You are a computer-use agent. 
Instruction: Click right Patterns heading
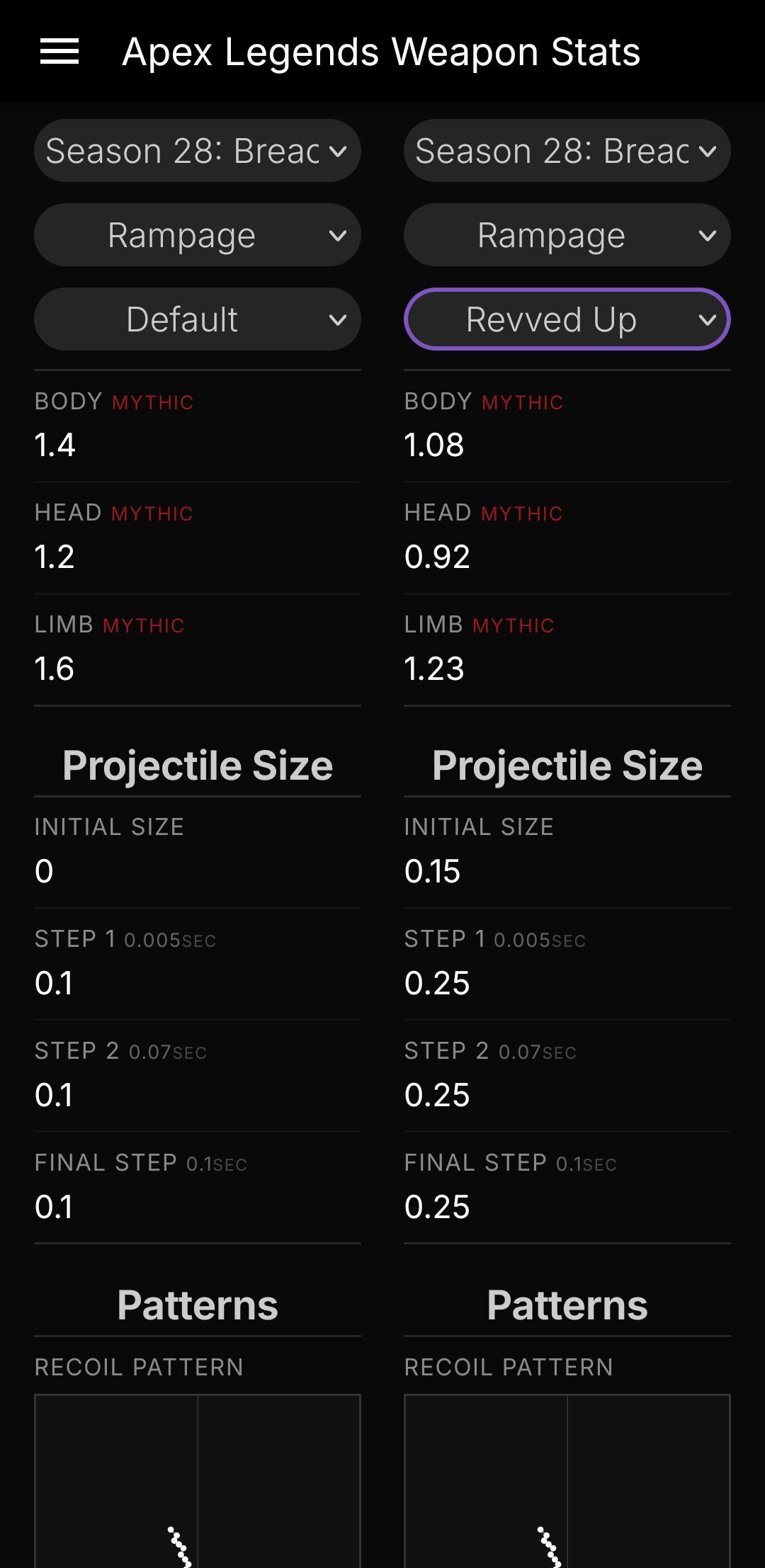(x=567, y=1305)
